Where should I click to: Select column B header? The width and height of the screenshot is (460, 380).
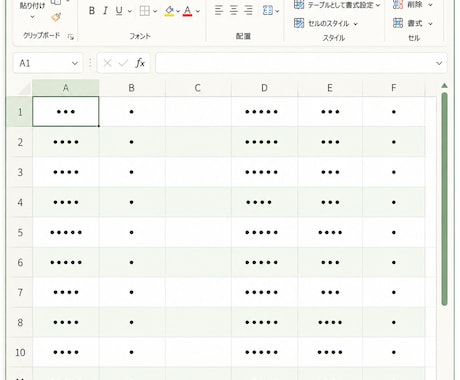click(x=132, y=88)
